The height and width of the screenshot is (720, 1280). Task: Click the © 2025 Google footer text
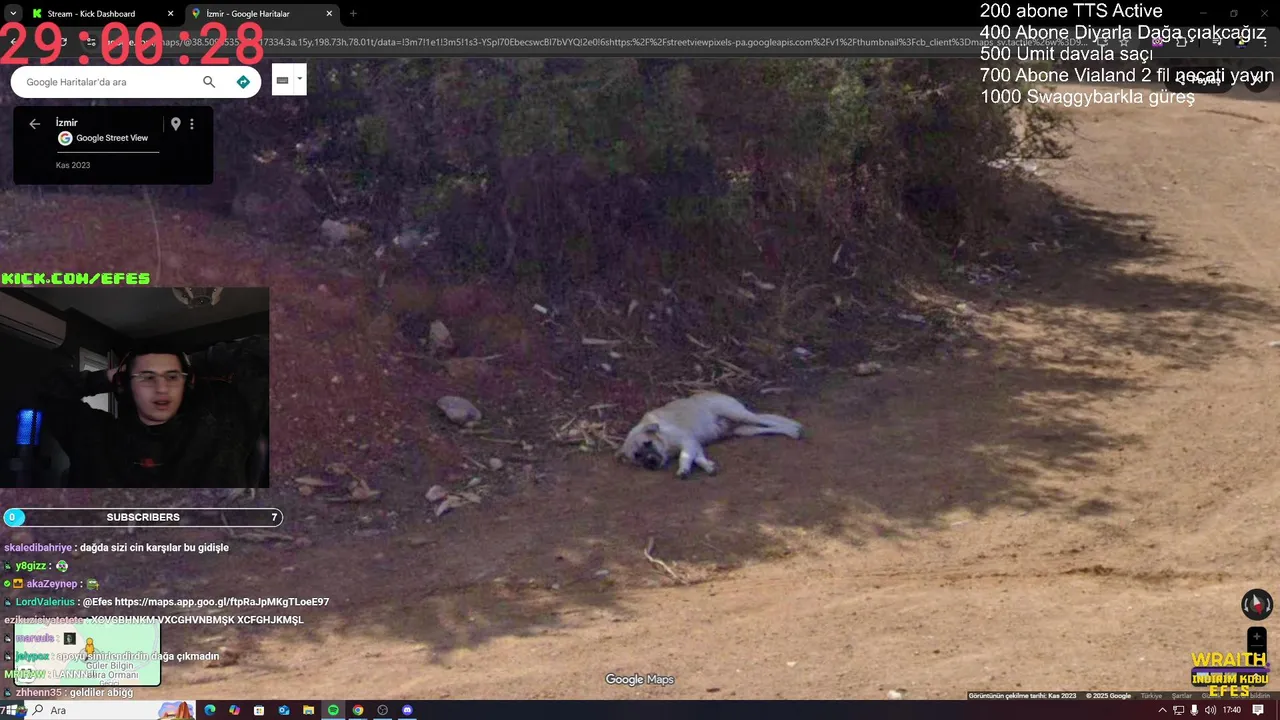pos(1109,696)
